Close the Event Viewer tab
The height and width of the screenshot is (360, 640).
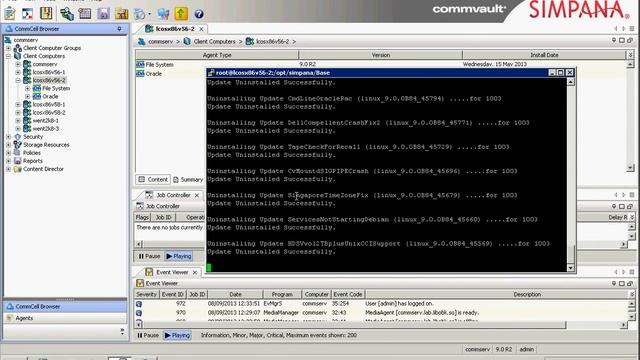coord(195,272)
